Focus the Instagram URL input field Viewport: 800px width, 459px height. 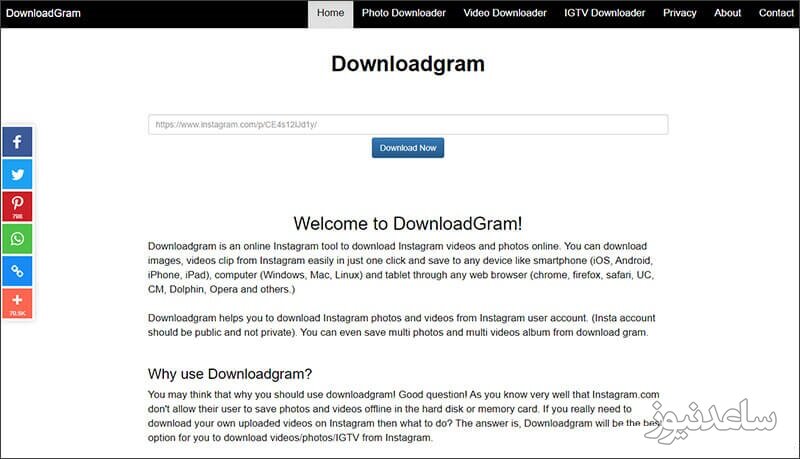408,124
